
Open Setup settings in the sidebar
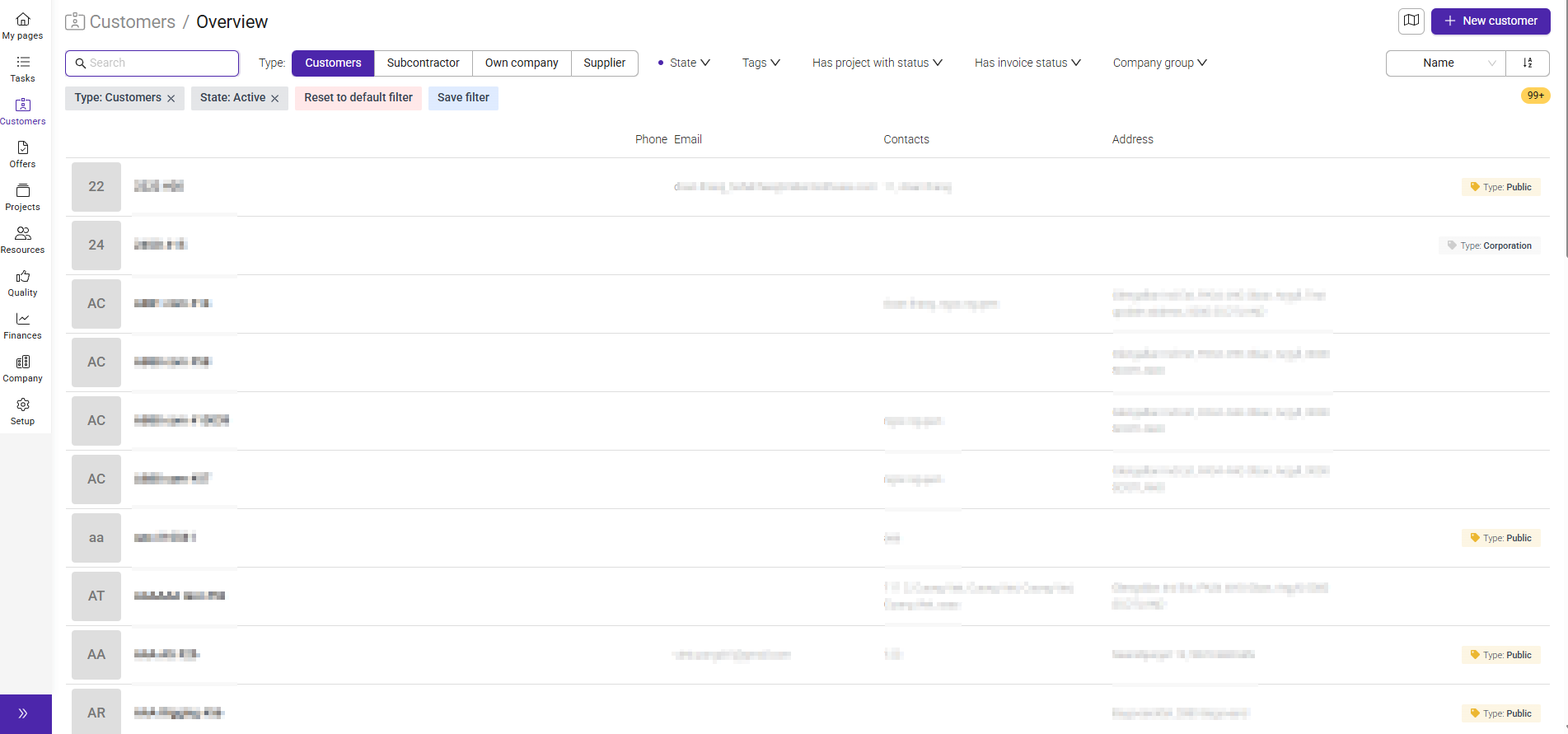[22, 412]
